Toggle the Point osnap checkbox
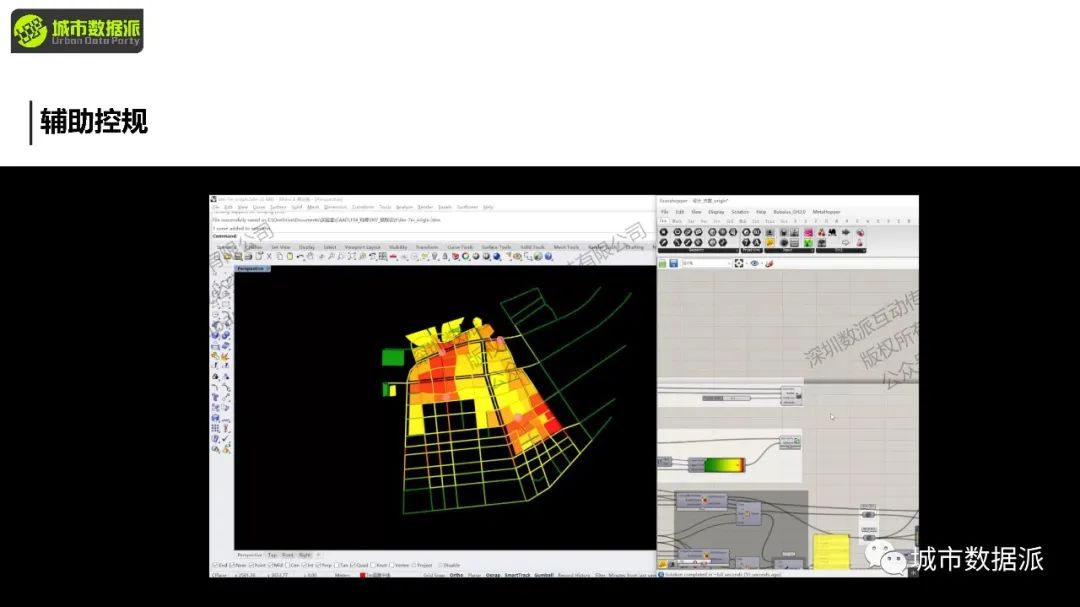The height and width of the screenshot is (607, 1080). (x=251, y=565)
